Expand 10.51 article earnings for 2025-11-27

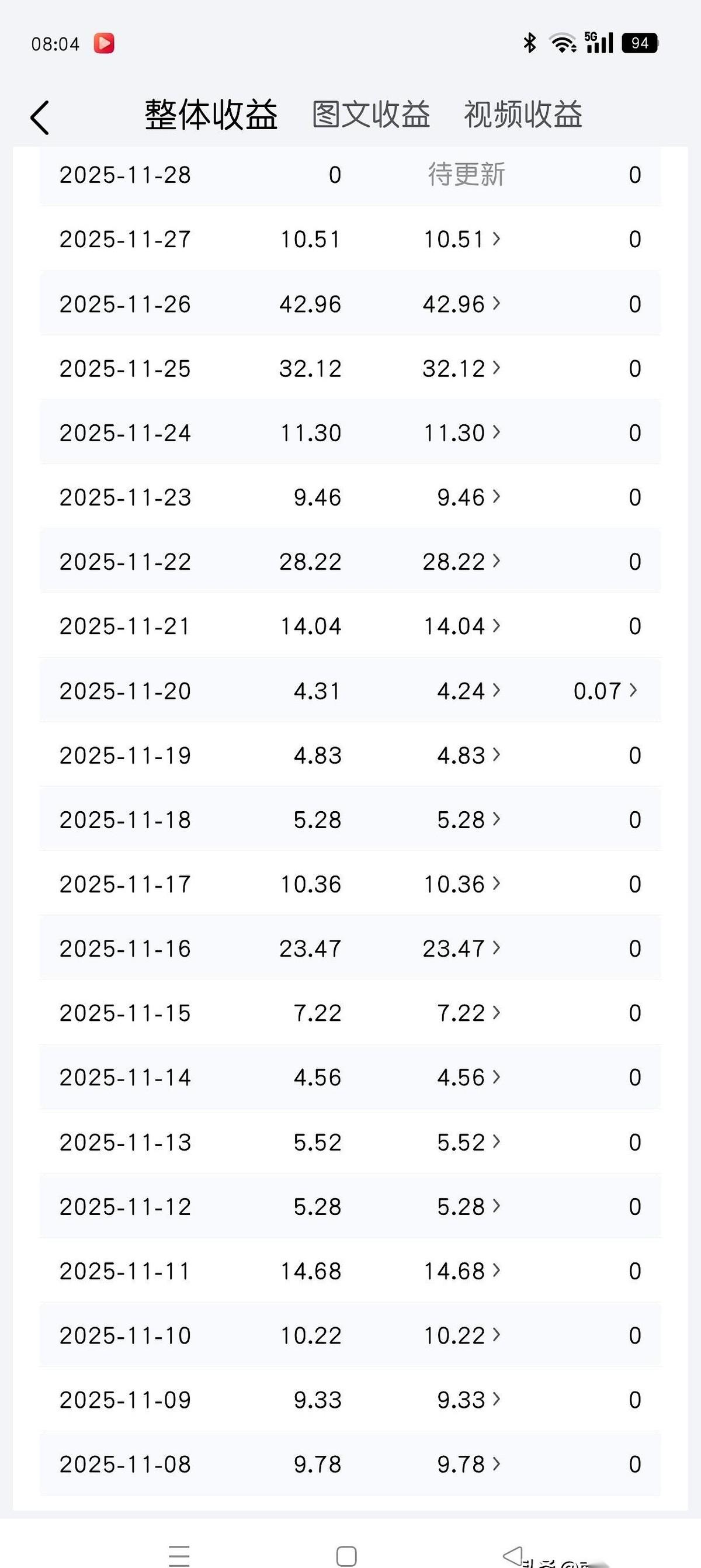pyautogui.click(x=462, y=239)
